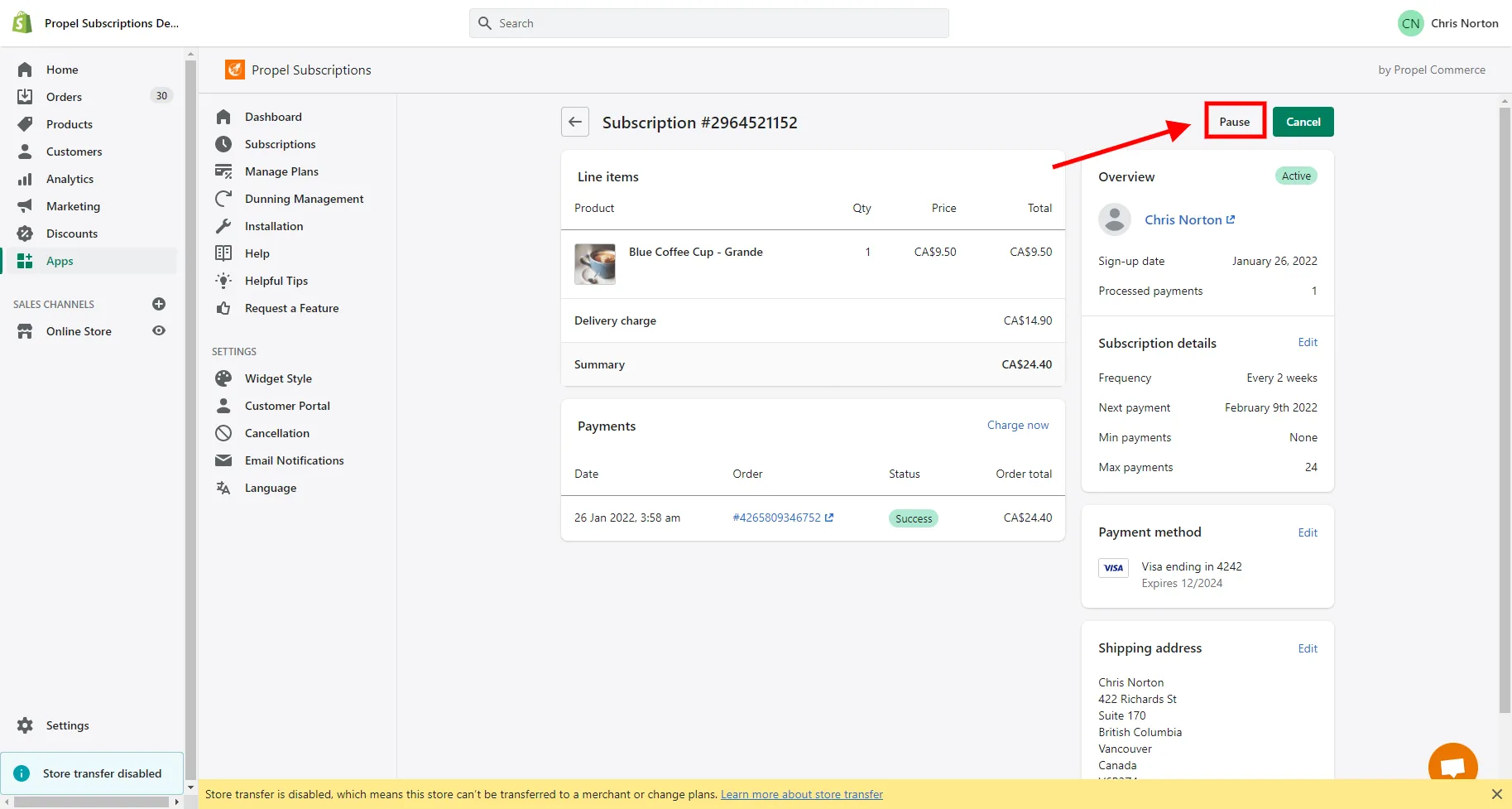Open Analytics menu label

point(70,179)
